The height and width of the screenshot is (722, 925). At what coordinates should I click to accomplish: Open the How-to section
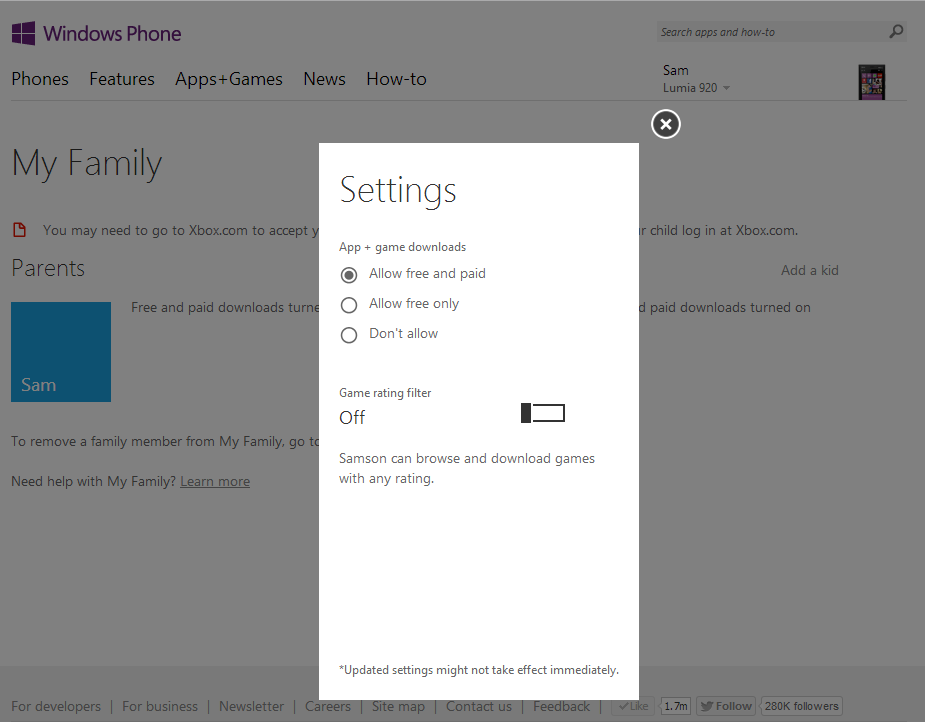(x=396, y=79)
